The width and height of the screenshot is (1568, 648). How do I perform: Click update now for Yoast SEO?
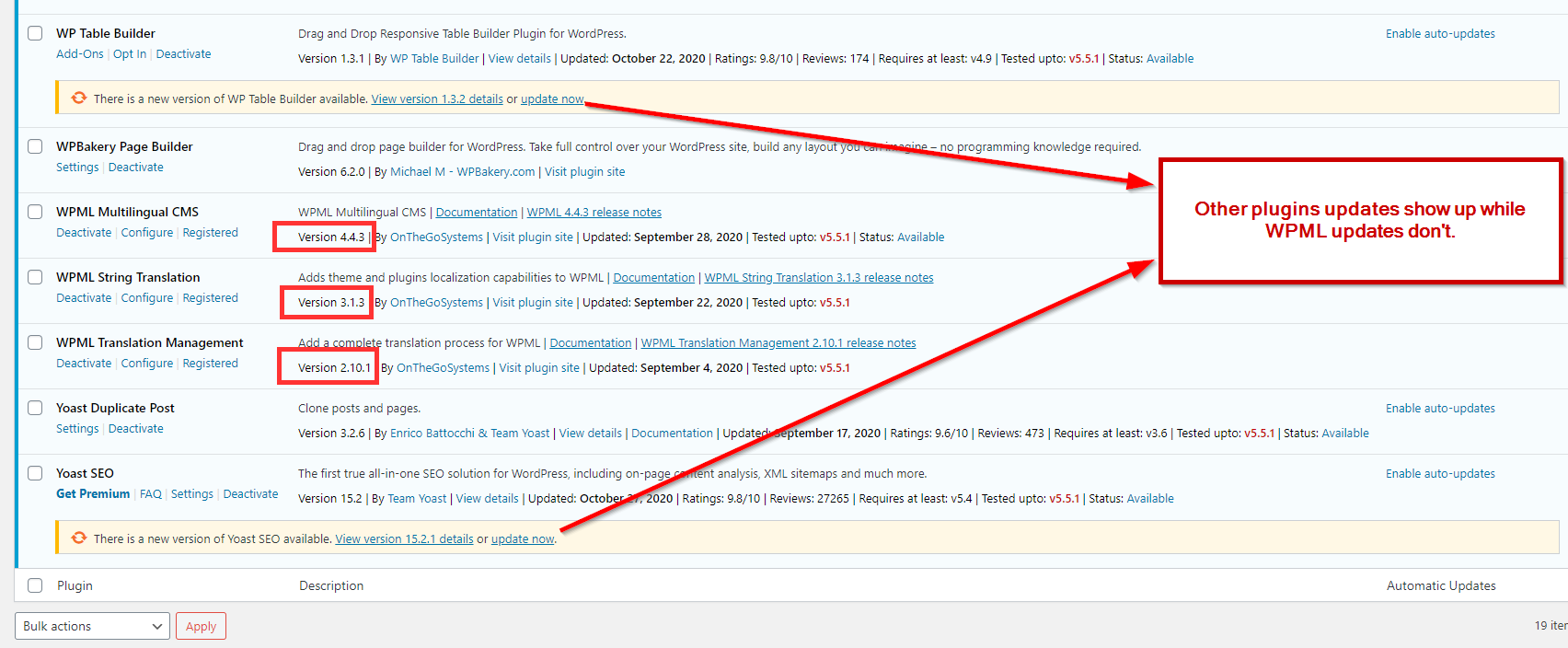tap(523, 539)
